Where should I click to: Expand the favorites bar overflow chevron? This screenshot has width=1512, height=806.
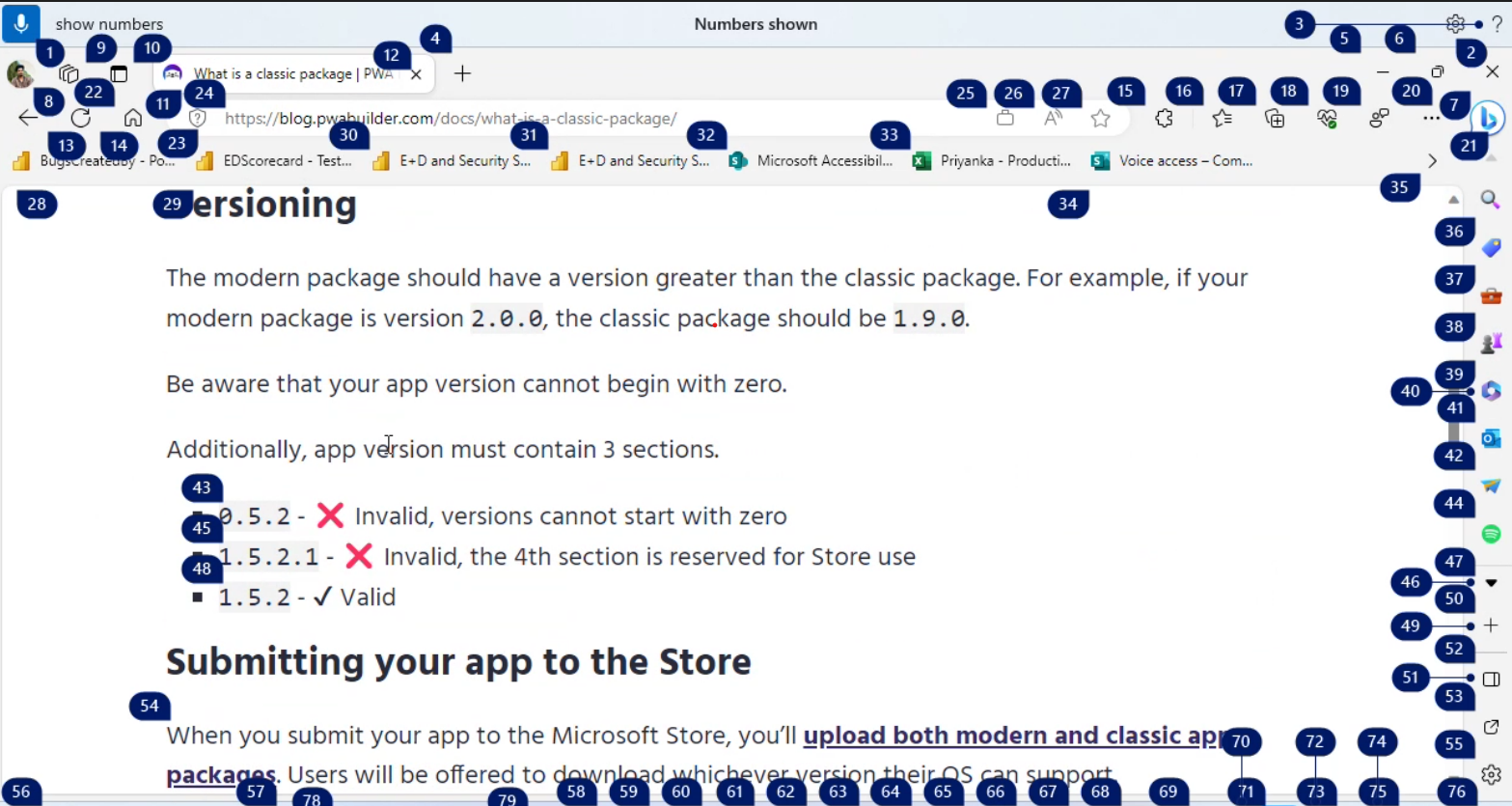pos(1432,160)
